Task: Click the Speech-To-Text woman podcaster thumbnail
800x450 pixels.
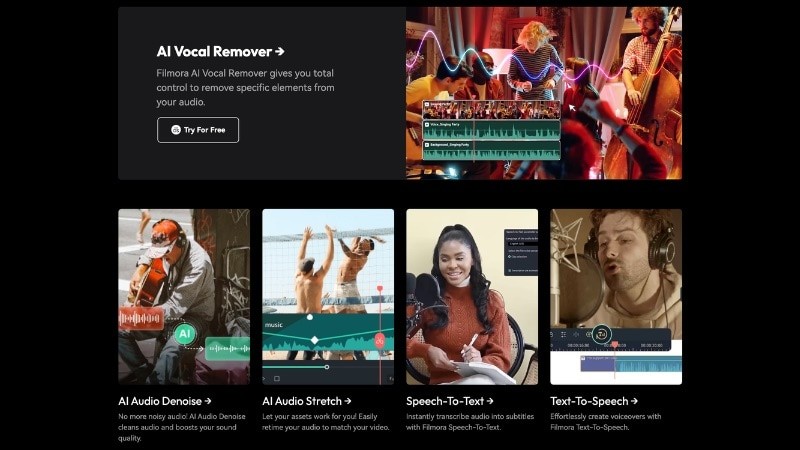Action: [x=472, y=296]
